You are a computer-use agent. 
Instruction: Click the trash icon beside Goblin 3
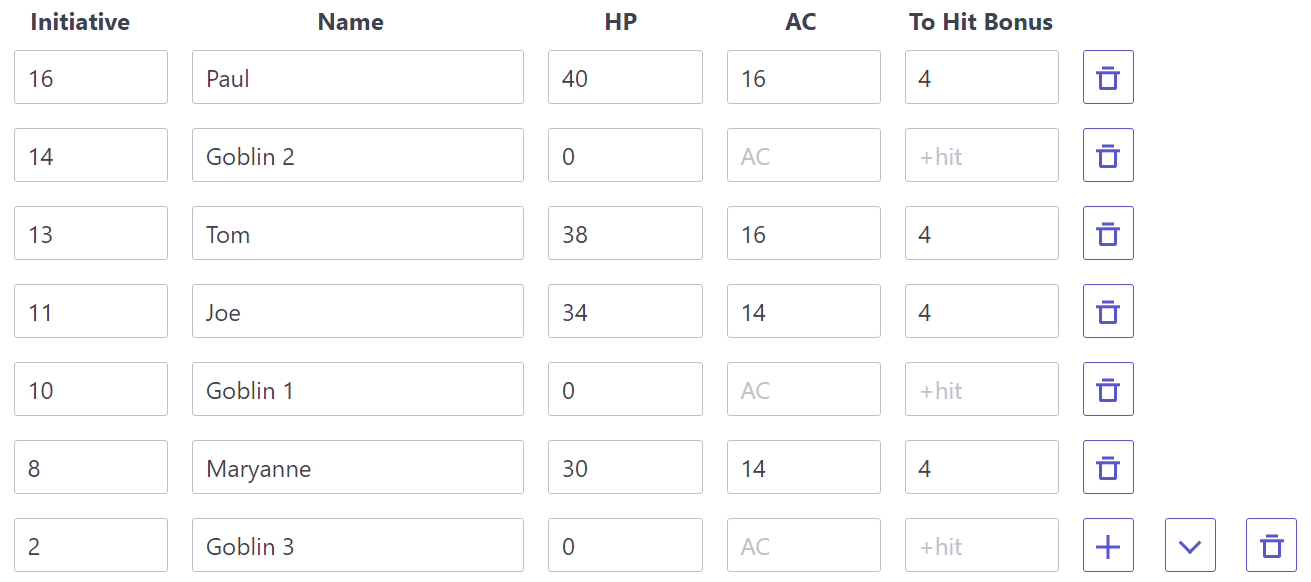[1271, 545]
